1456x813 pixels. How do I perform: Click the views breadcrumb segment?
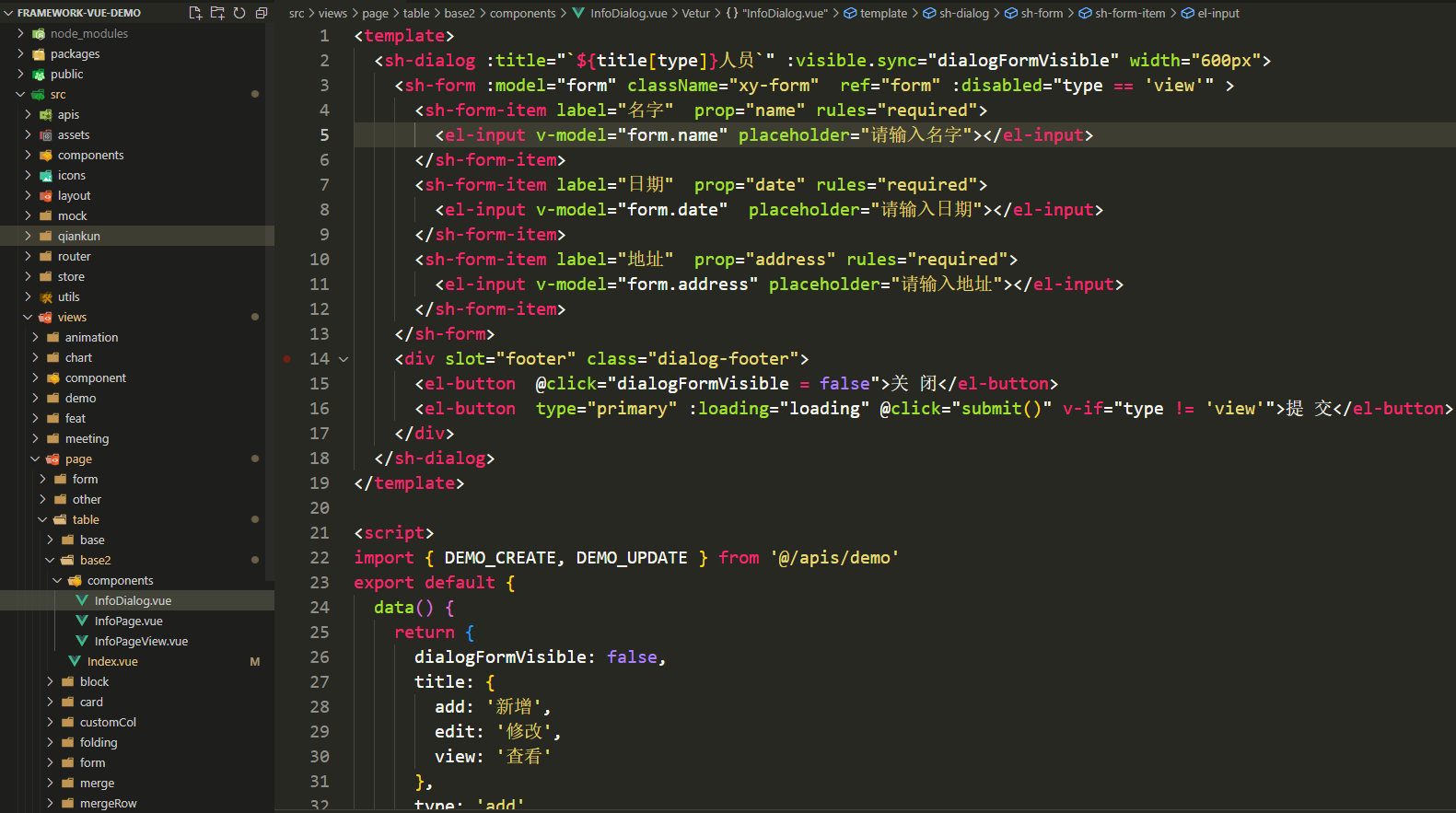[332, 13]
